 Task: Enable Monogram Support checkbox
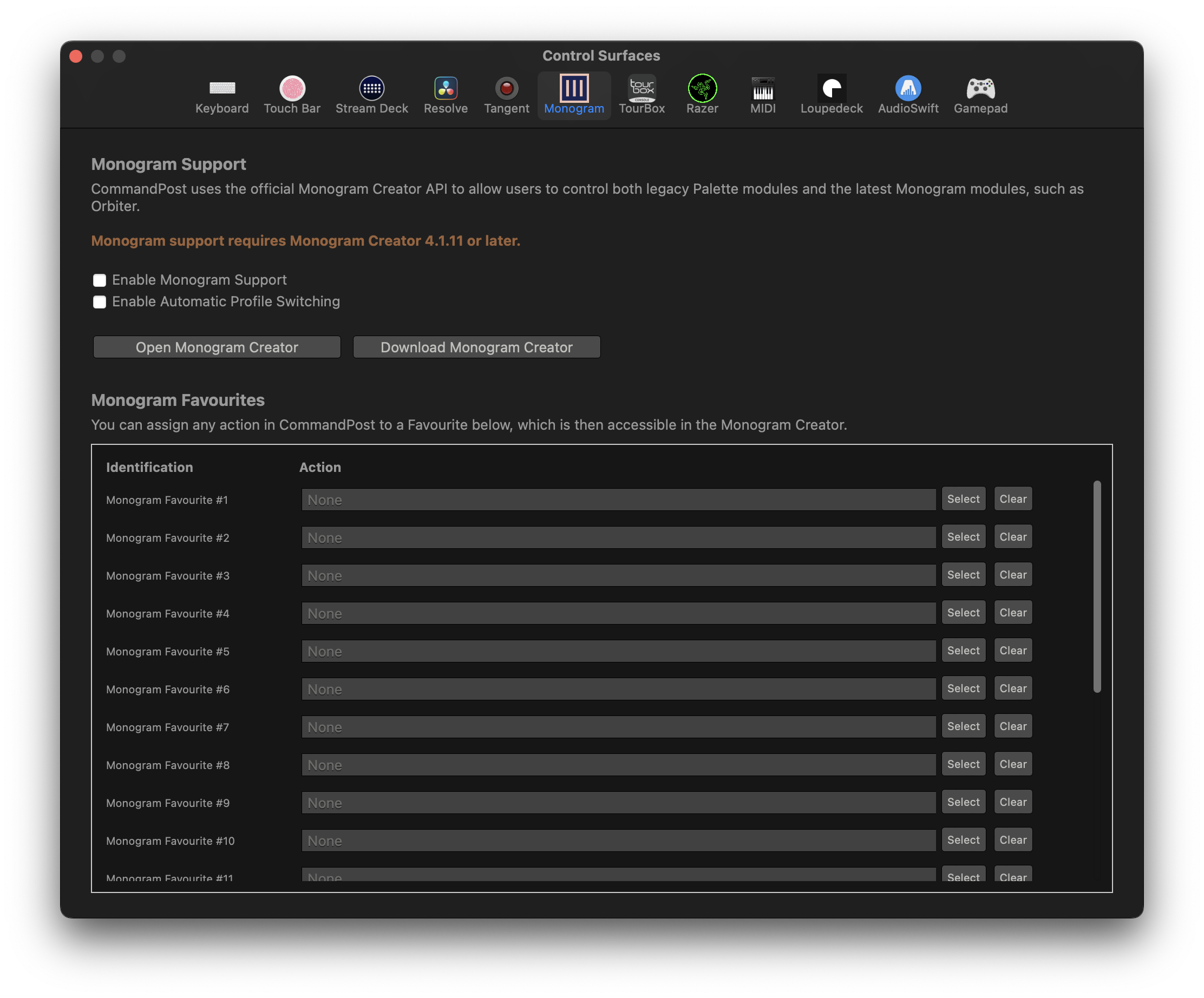100,280
